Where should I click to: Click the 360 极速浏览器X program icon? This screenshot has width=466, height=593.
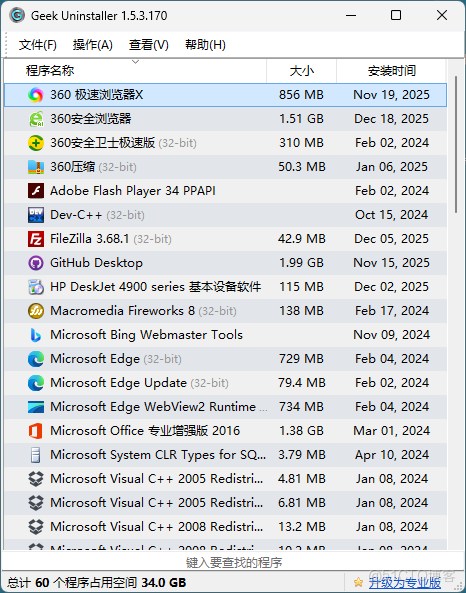pyautogui.click(x=36, y=95)
